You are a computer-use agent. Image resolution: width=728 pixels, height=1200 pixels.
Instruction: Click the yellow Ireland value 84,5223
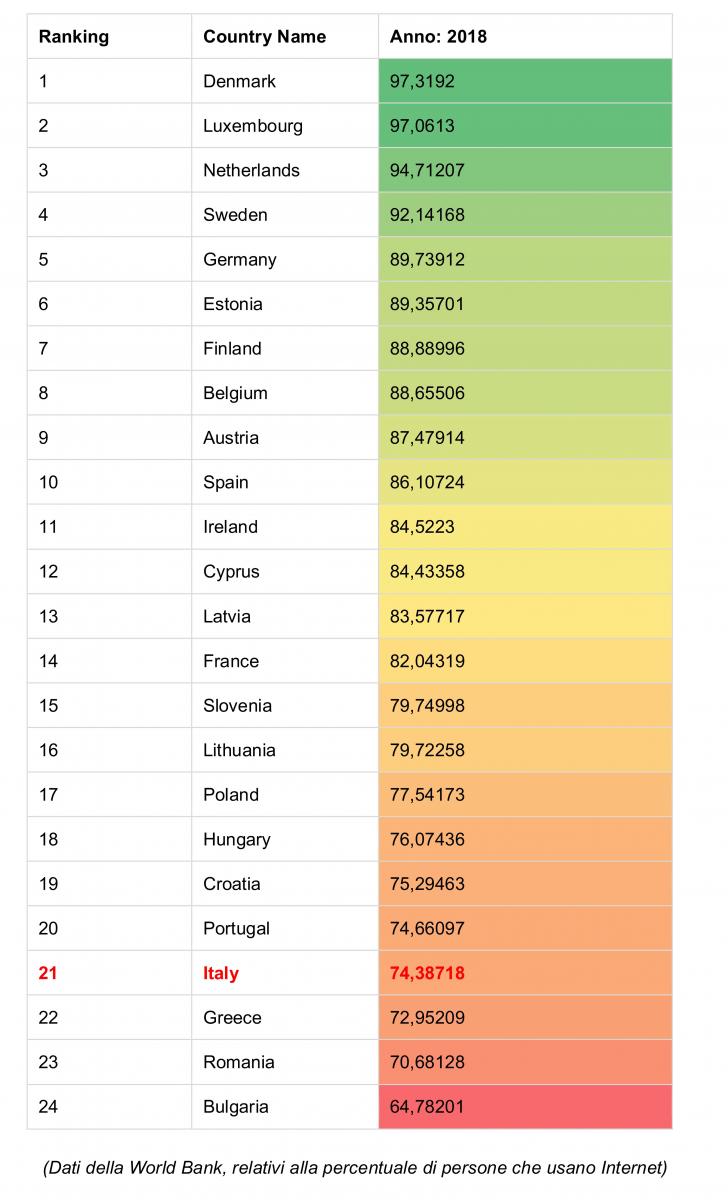[x=525, y=527]
